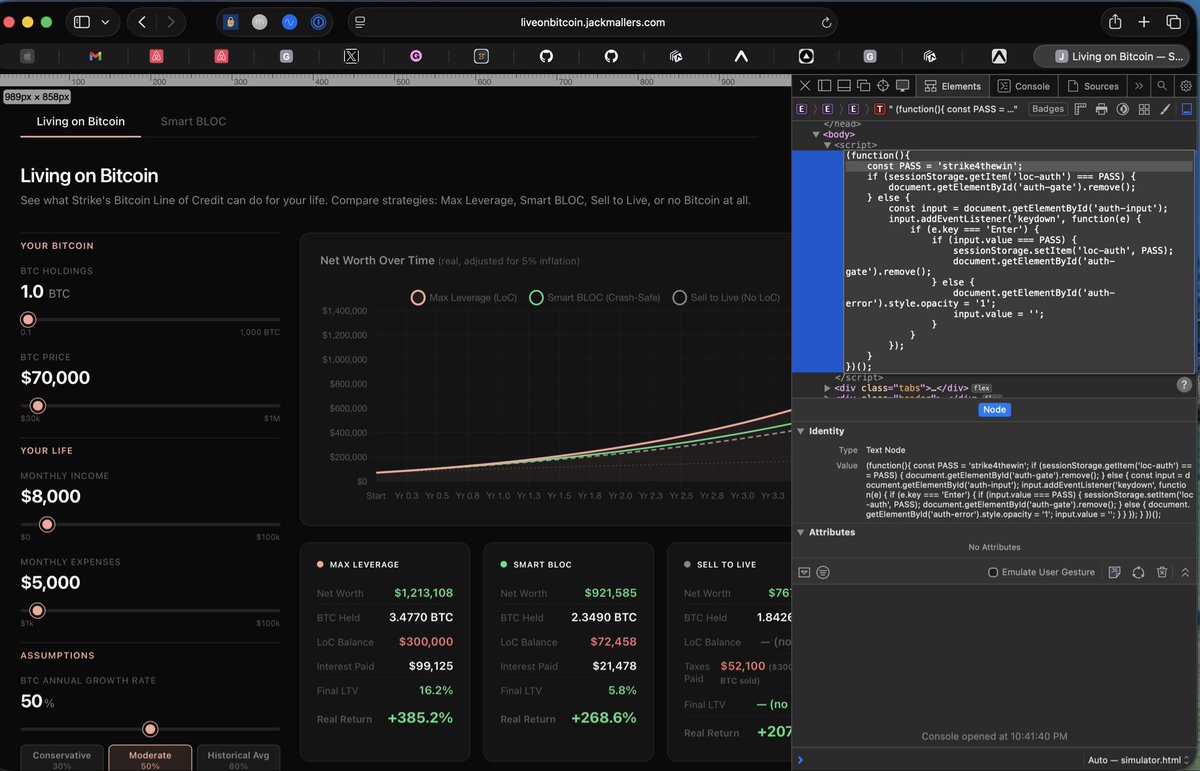
Task: Switch to the Sources tab
Action: 1092,86
